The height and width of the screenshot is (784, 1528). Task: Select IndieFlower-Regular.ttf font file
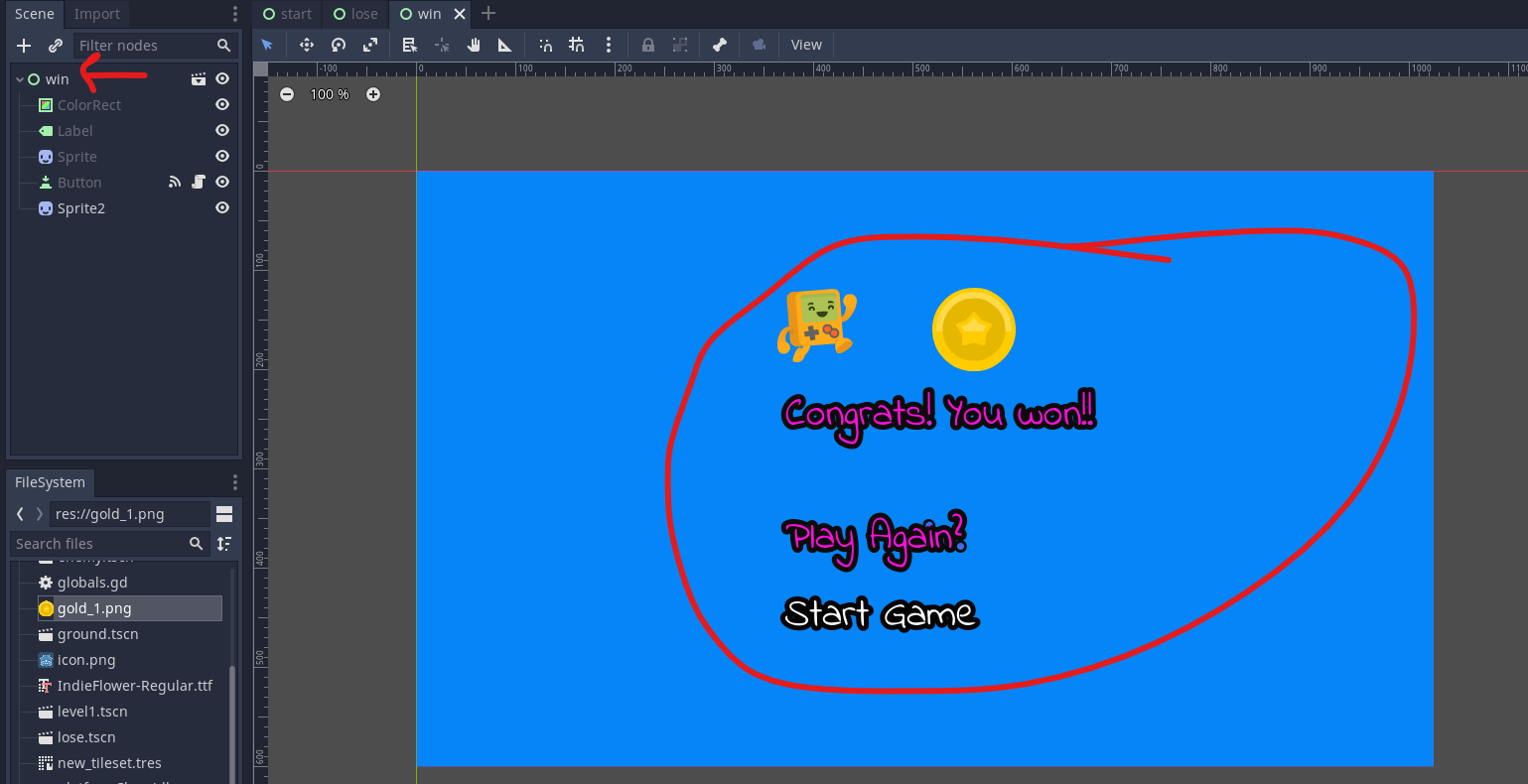click(135, 686)
